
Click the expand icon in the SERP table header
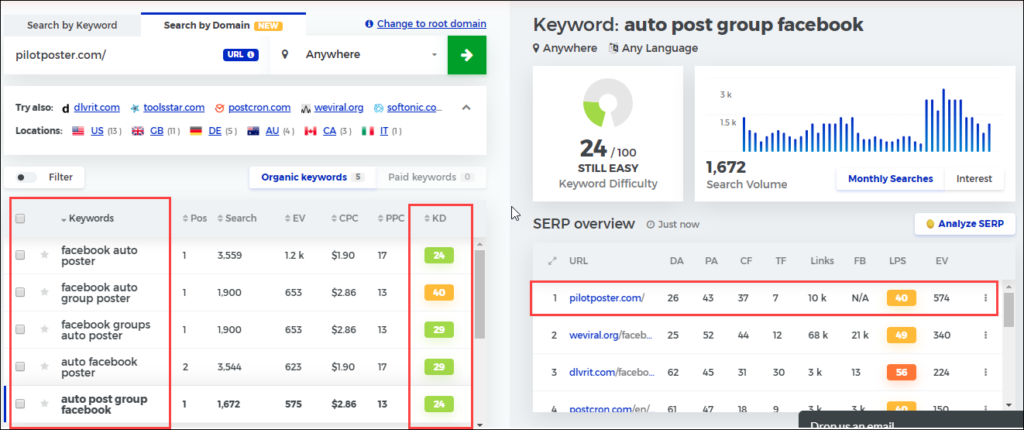point(552,261)
